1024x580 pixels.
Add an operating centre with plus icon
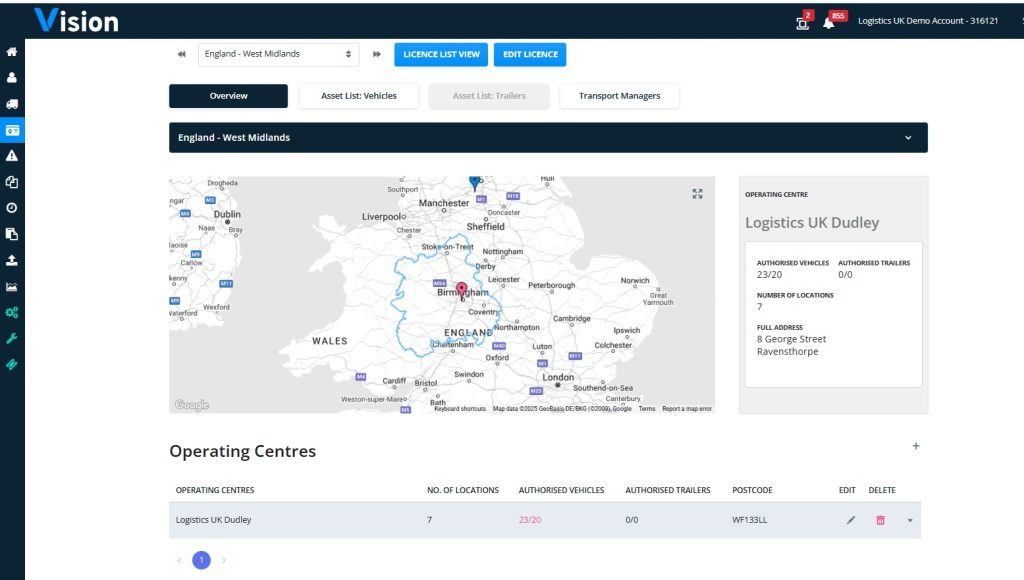916,446
